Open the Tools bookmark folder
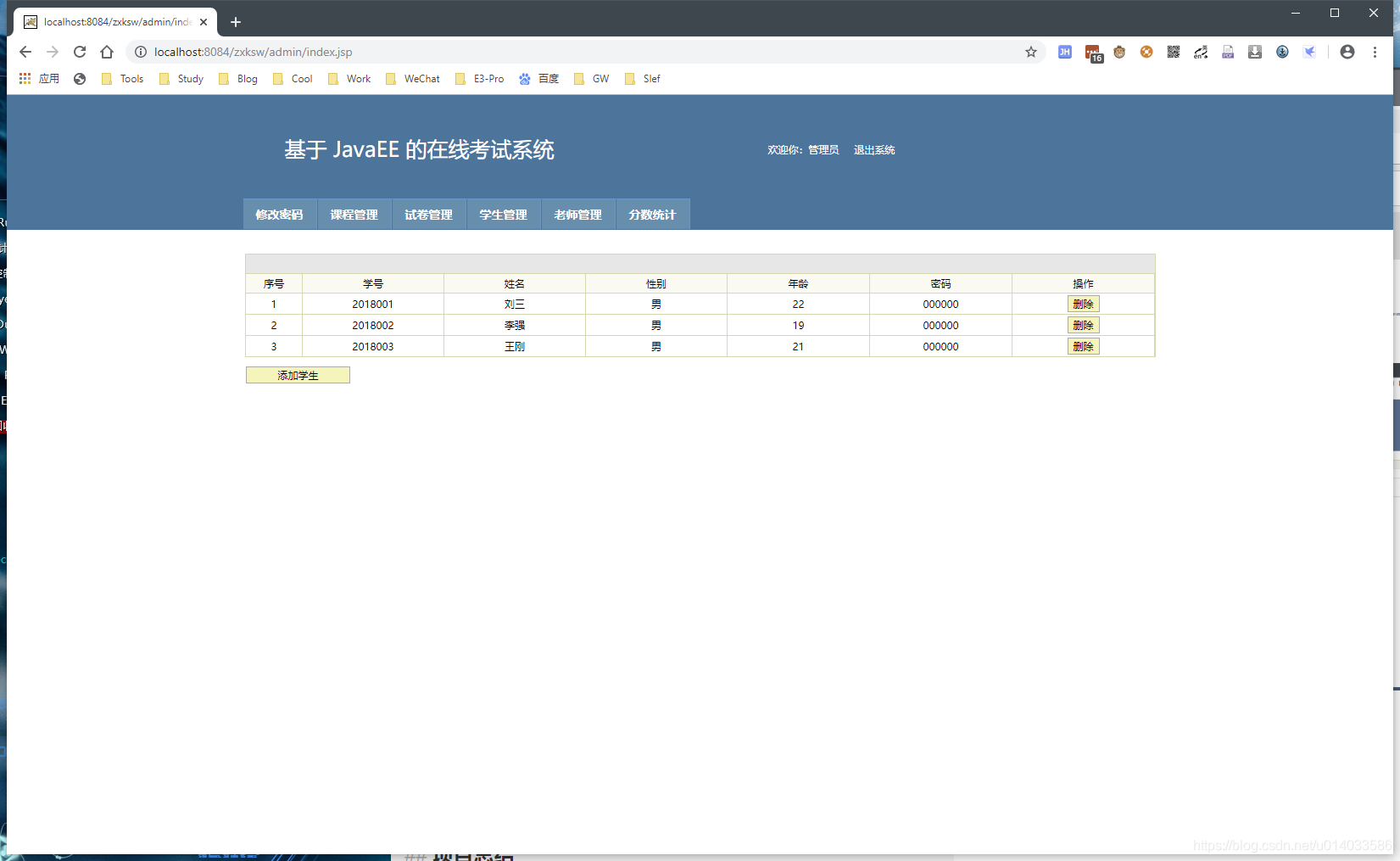Viewport: 1400px width, 861px height. coord(122,79)
